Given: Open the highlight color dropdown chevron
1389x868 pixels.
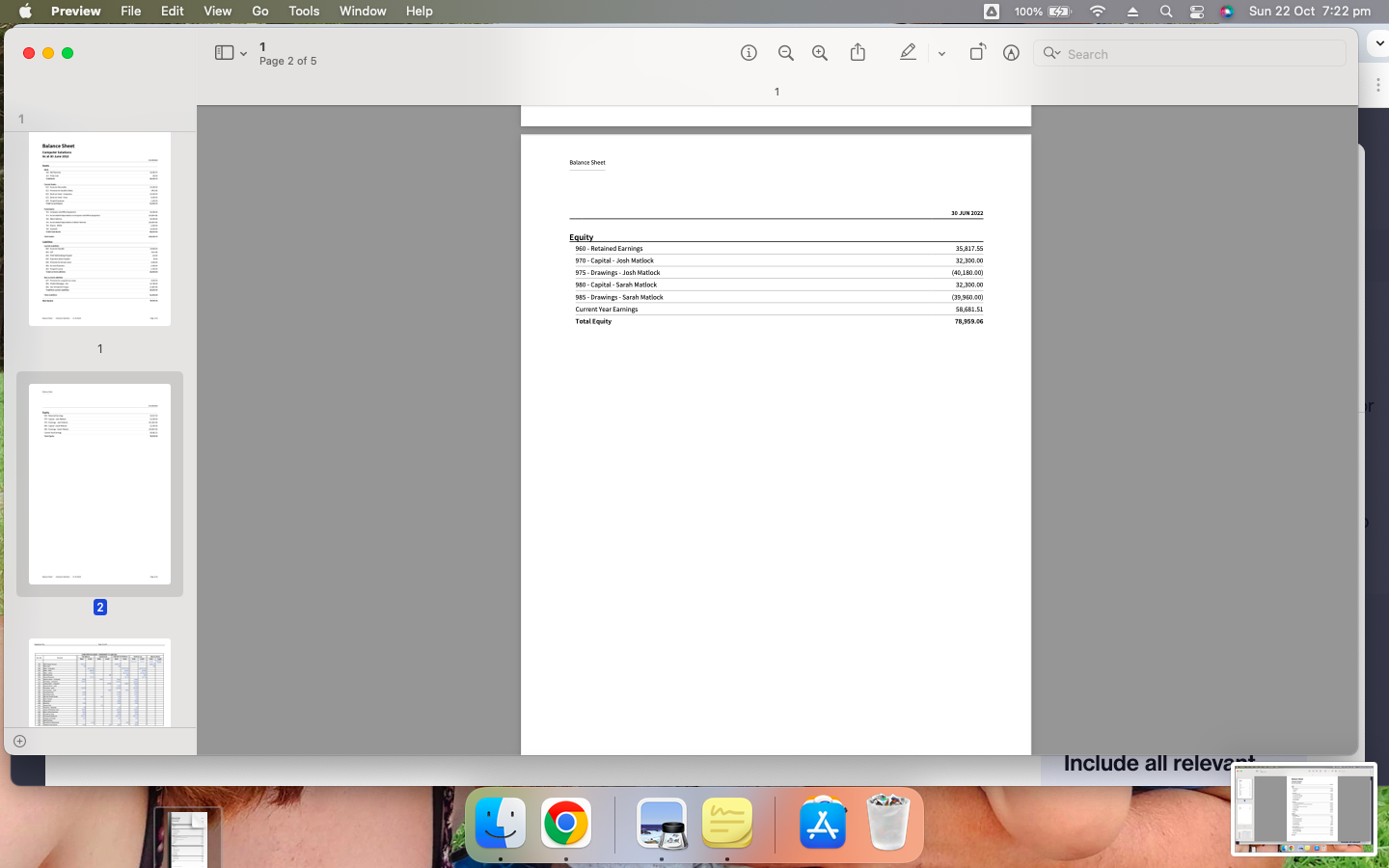Looking at the screenshot, I should (941, 53).
